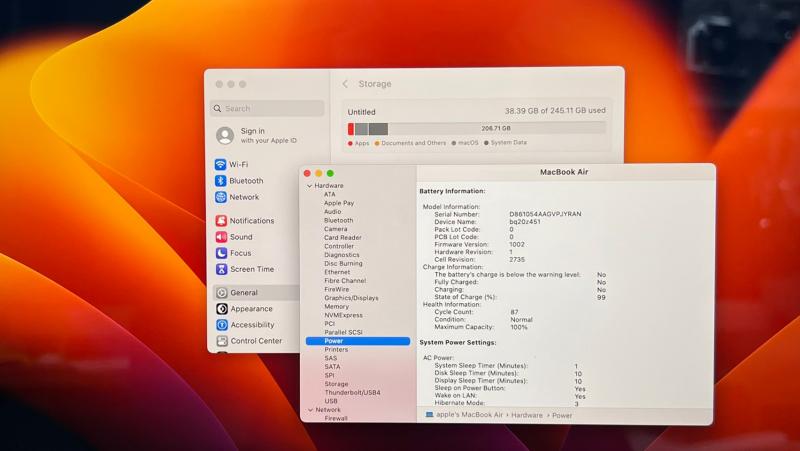800x451 pixels.
Task: Click Sign in with your Apple ID
Action: pos(268,135)
